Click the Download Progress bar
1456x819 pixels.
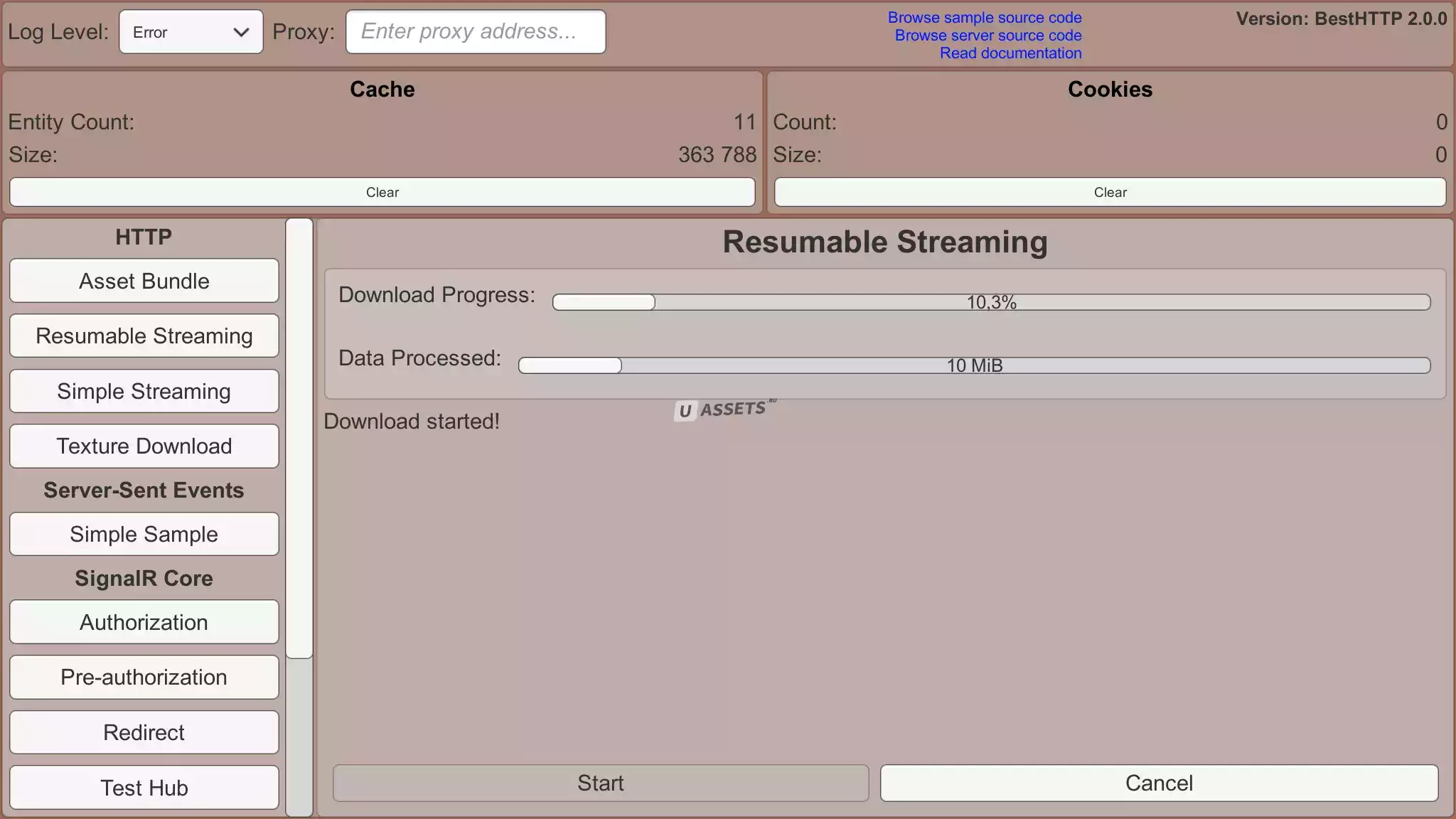[991, 302]
